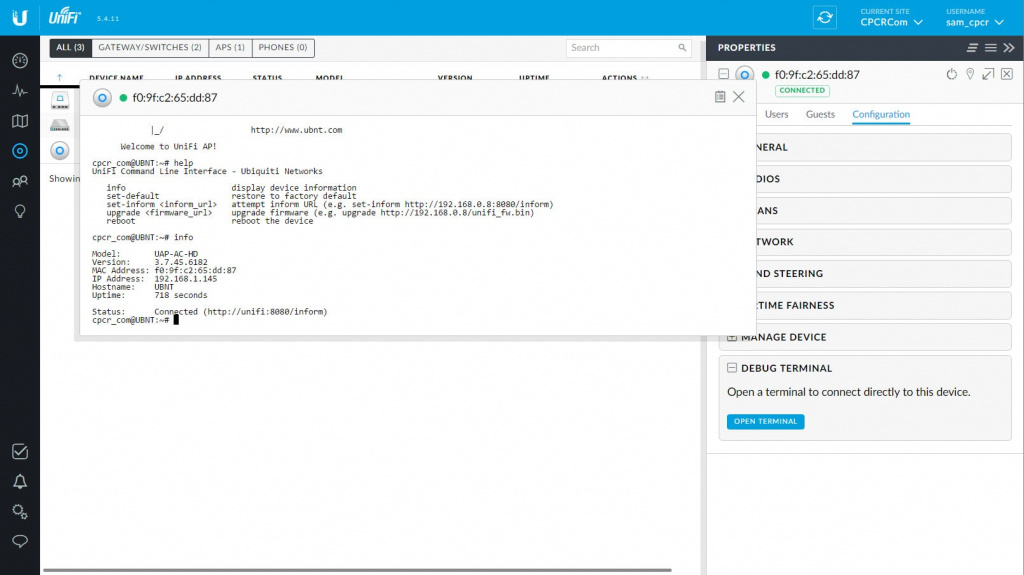Filter devices by APS
1024x575 pixels.
click(230, 47)
